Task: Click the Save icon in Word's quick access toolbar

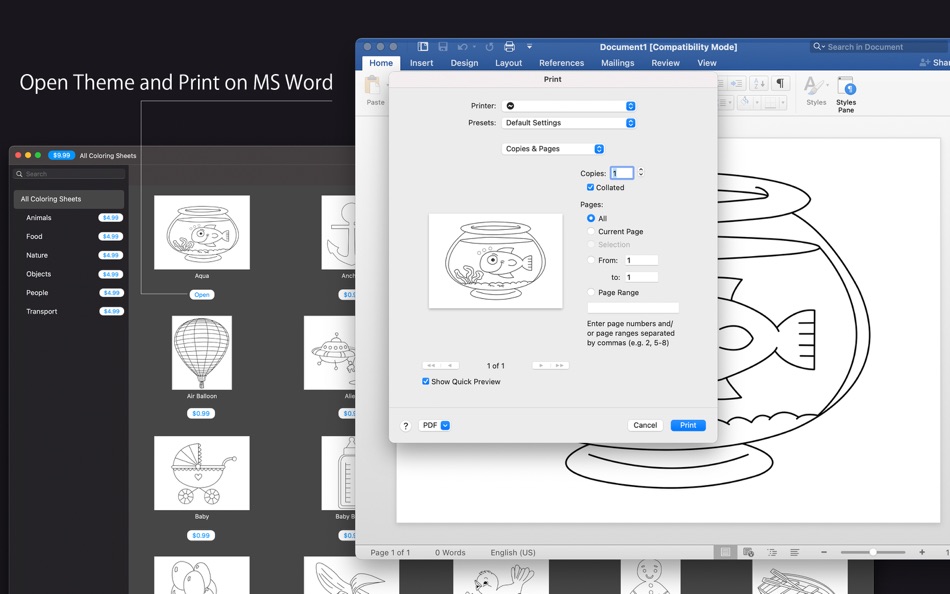Action: pos(443,47)
